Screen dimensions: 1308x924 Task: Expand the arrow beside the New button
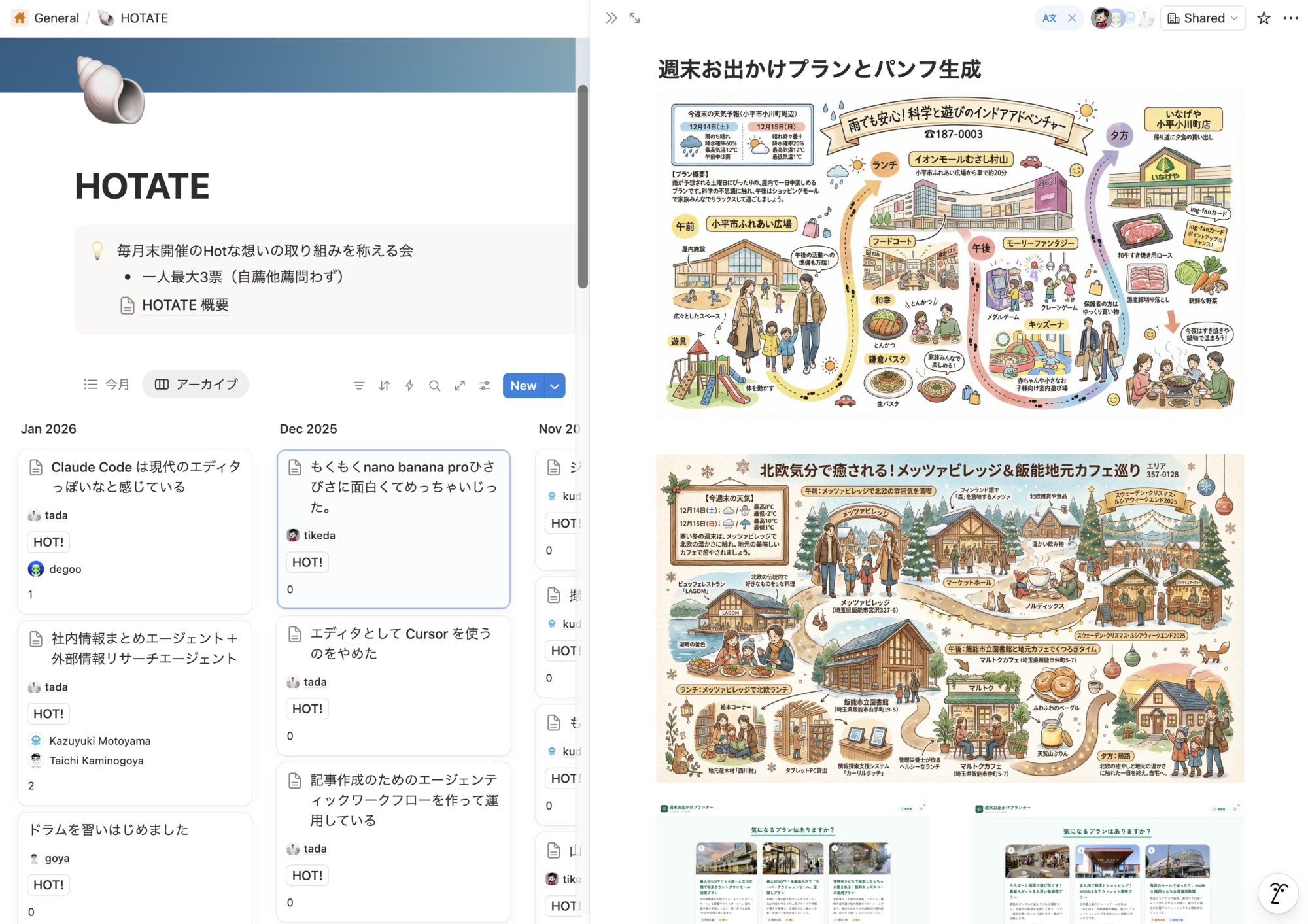pyautogui.click(x=555, y=386)
